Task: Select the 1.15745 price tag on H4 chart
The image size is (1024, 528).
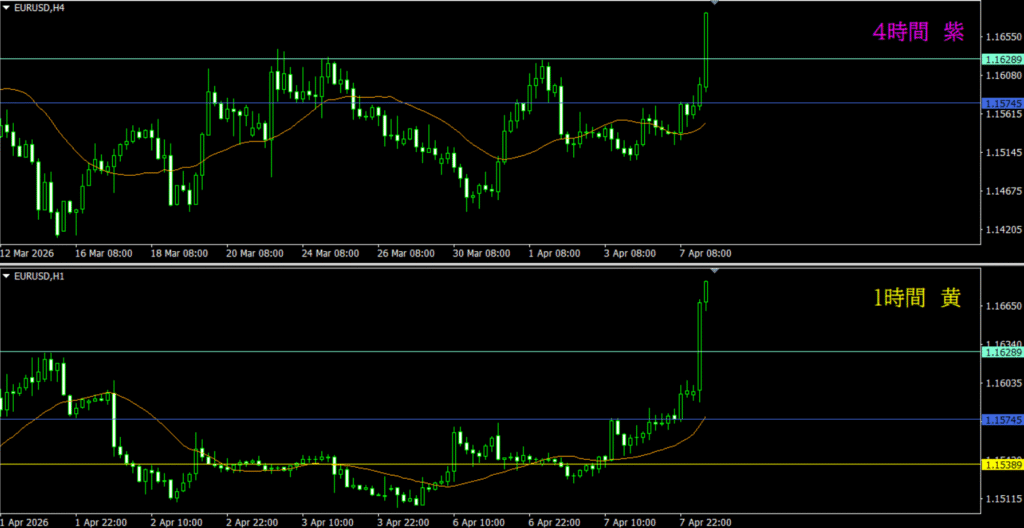Action: point(1001,103)
